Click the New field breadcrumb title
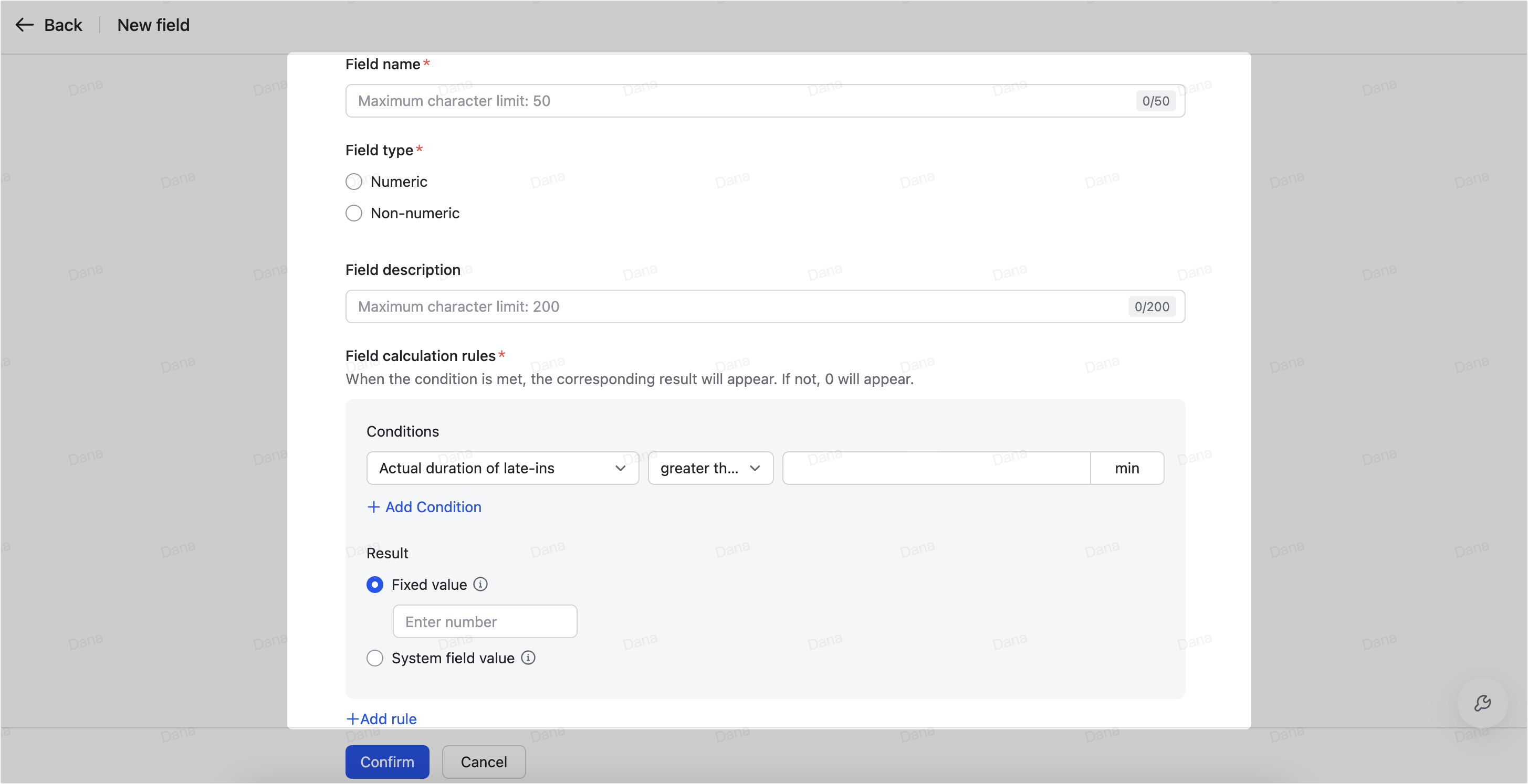The height and width of the screenshot is (784, 1528). pos(153,25)
